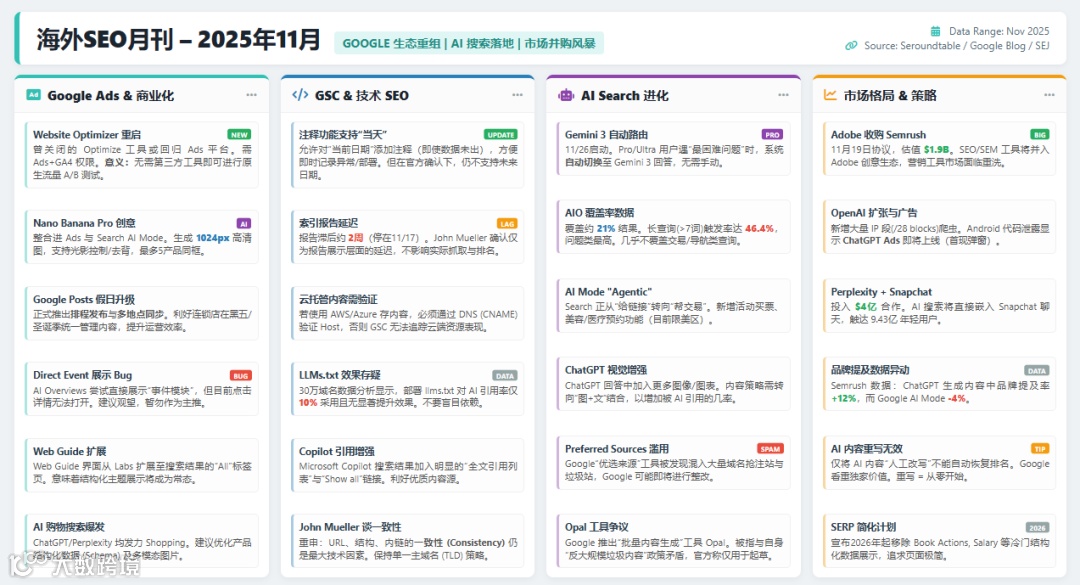Click the $1.9B value in Adobe card

[x=937, y=150]
